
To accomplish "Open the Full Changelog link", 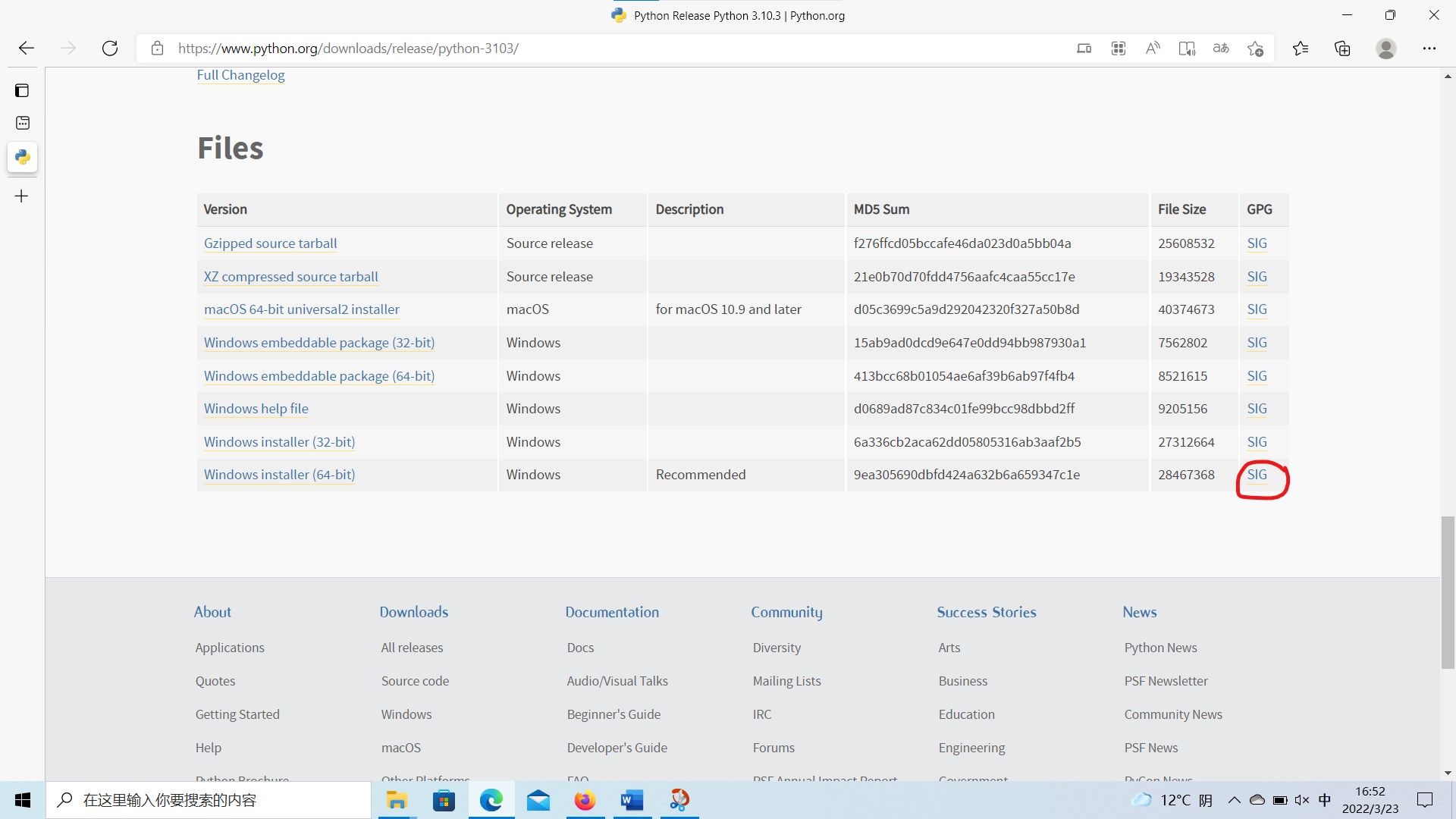I will (x=240, y=75).
